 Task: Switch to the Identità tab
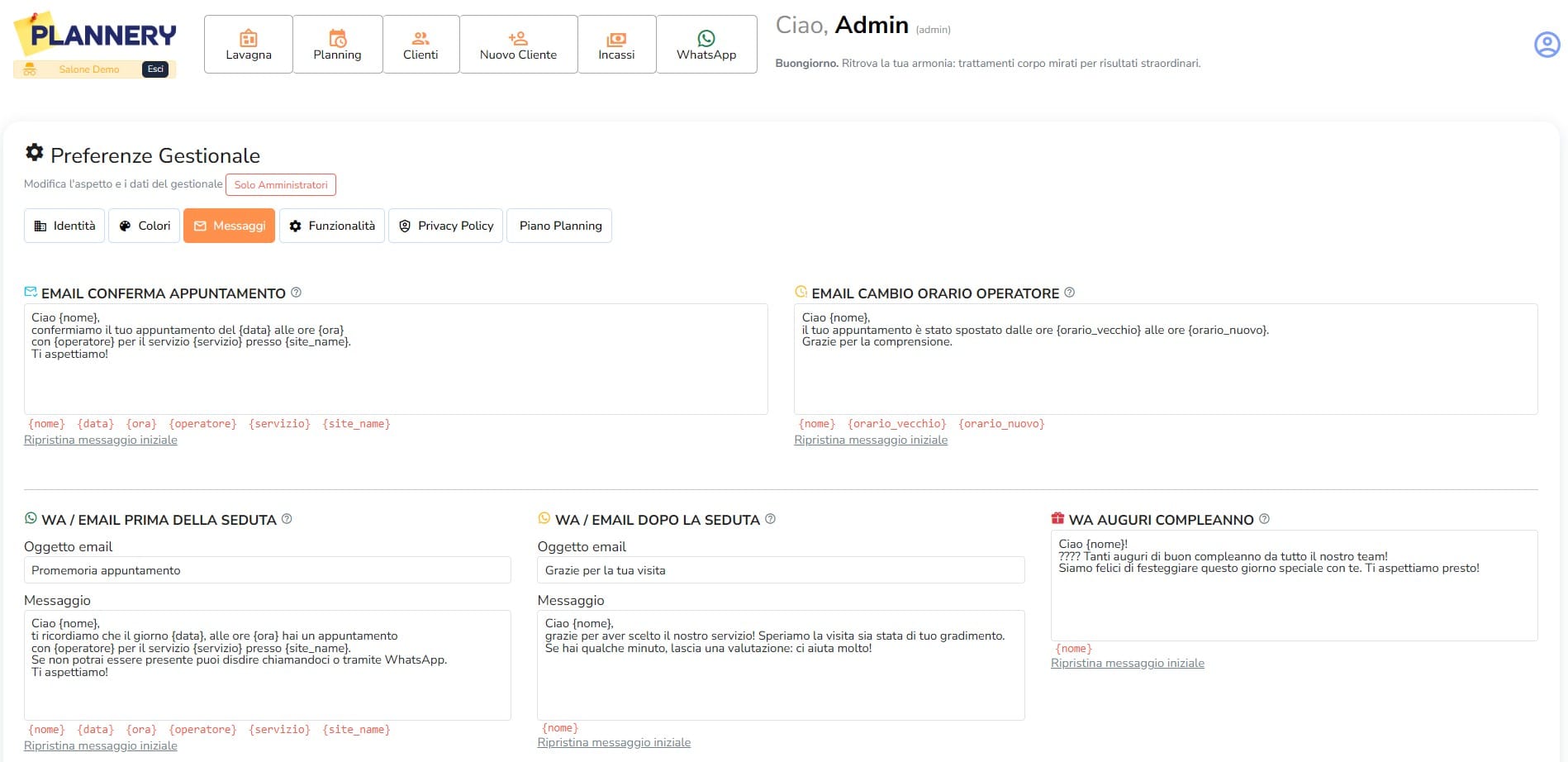64,226
